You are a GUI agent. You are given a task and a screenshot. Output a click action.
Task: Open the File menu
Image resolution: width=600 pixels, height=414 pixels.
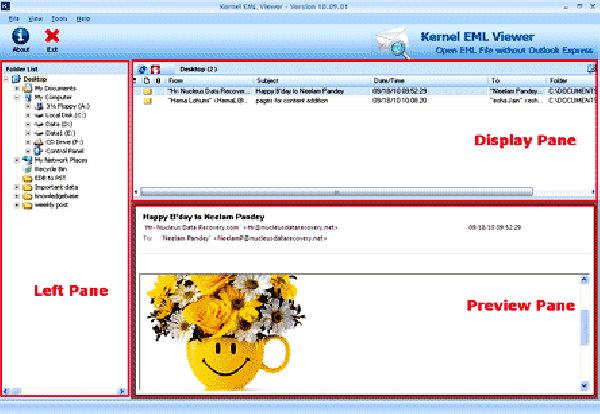[x=14, y=18]
